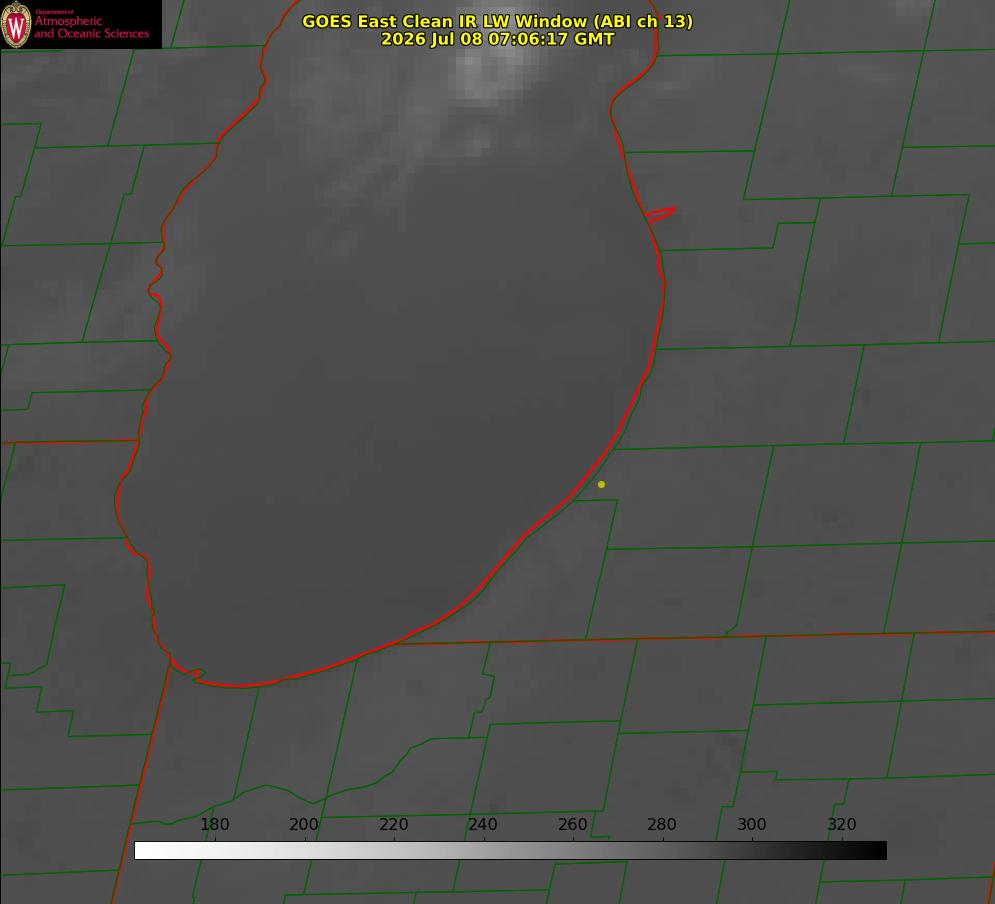
Task: Pick the black end of the colorbar
Action: pyautogui.click(x=878, y=851)
